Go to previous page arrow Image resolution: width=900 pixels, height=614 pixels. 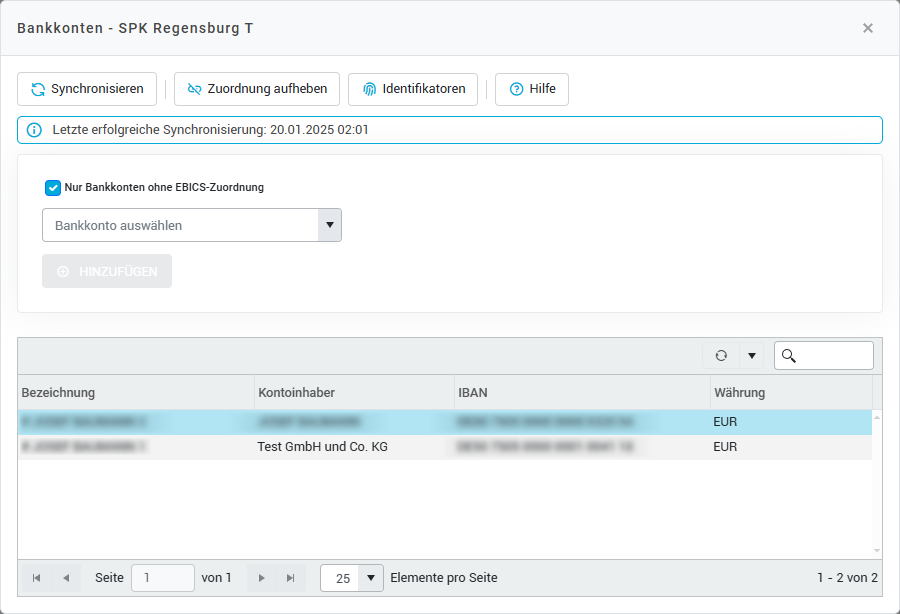click(66, 578)
